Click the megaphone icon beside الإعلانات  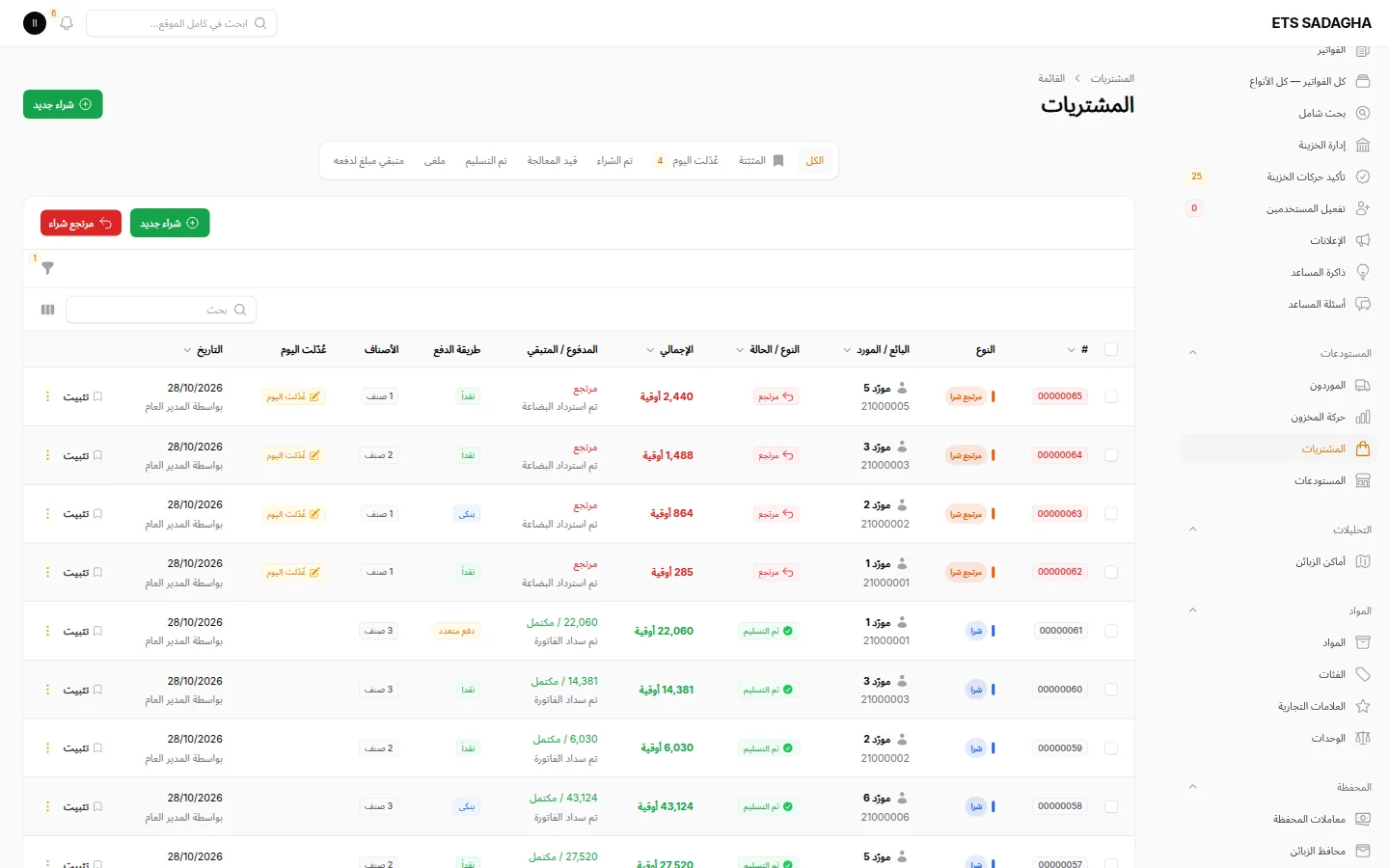click(1363, 240)
